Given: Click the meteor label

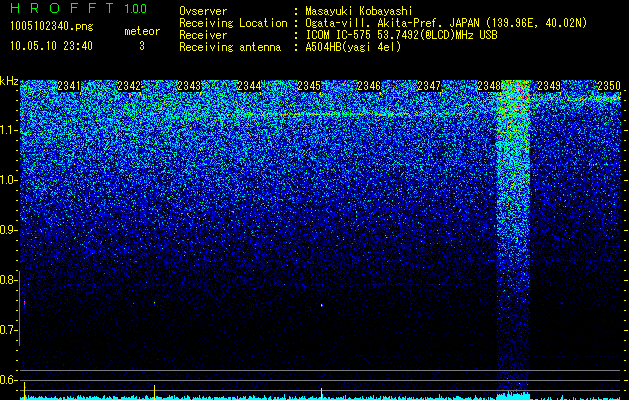Looking at the screenshot, I should [142, 31].
